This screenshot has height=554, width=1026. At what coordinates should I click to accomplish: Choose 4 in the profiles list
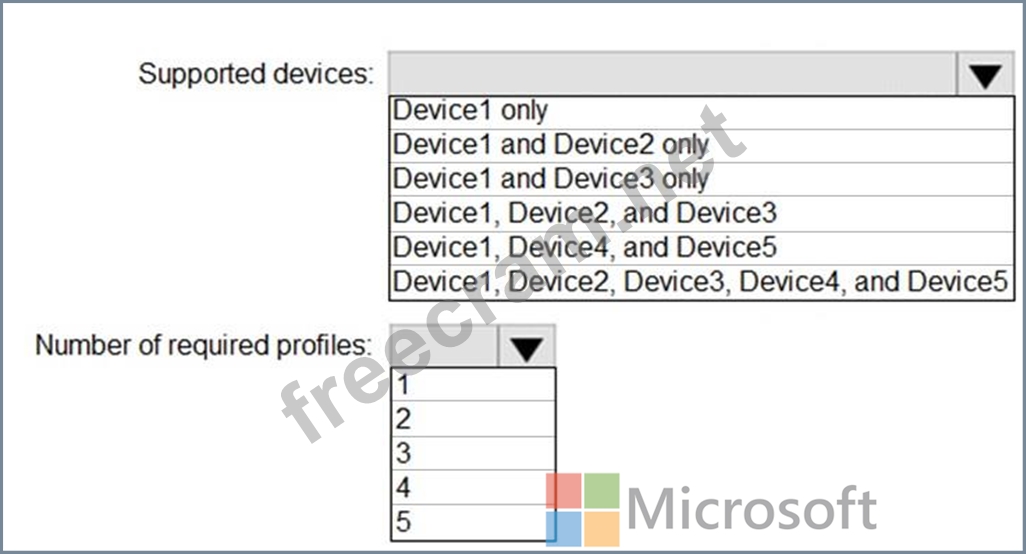pos(473,487)
